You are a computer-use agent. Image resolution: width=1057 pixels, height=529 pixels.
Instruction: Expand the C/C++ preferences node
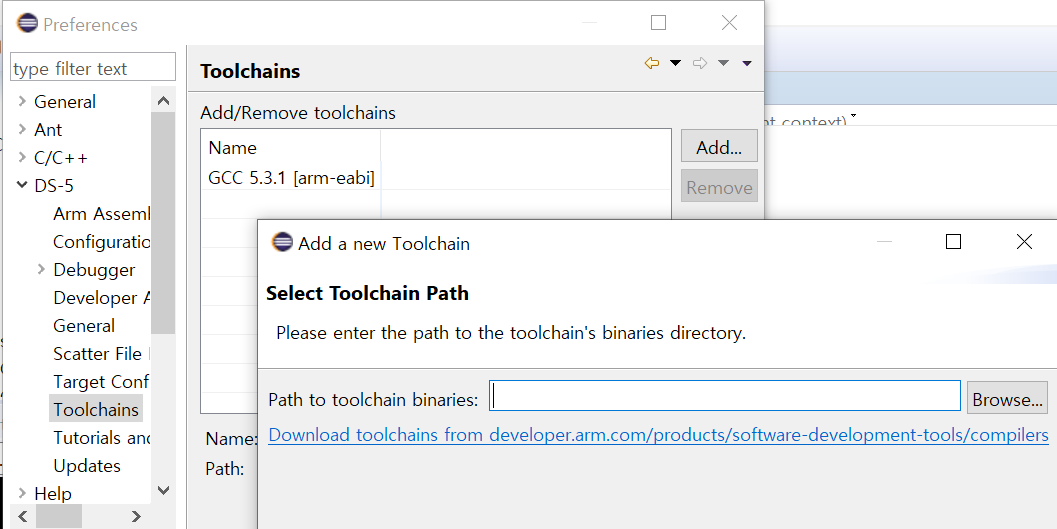[x=22, y=157]
